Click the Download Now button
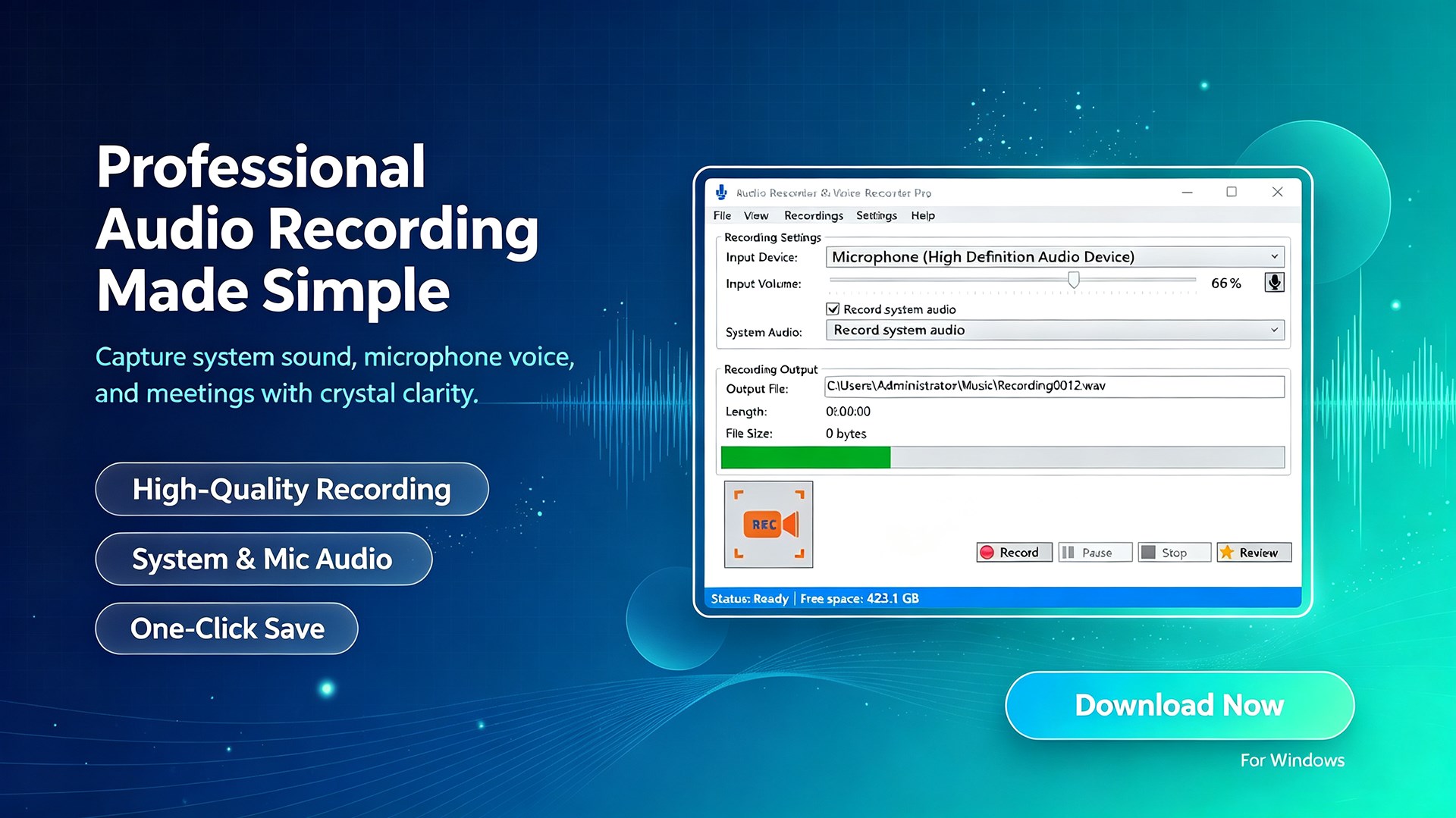 click(x=1179, y=705)
